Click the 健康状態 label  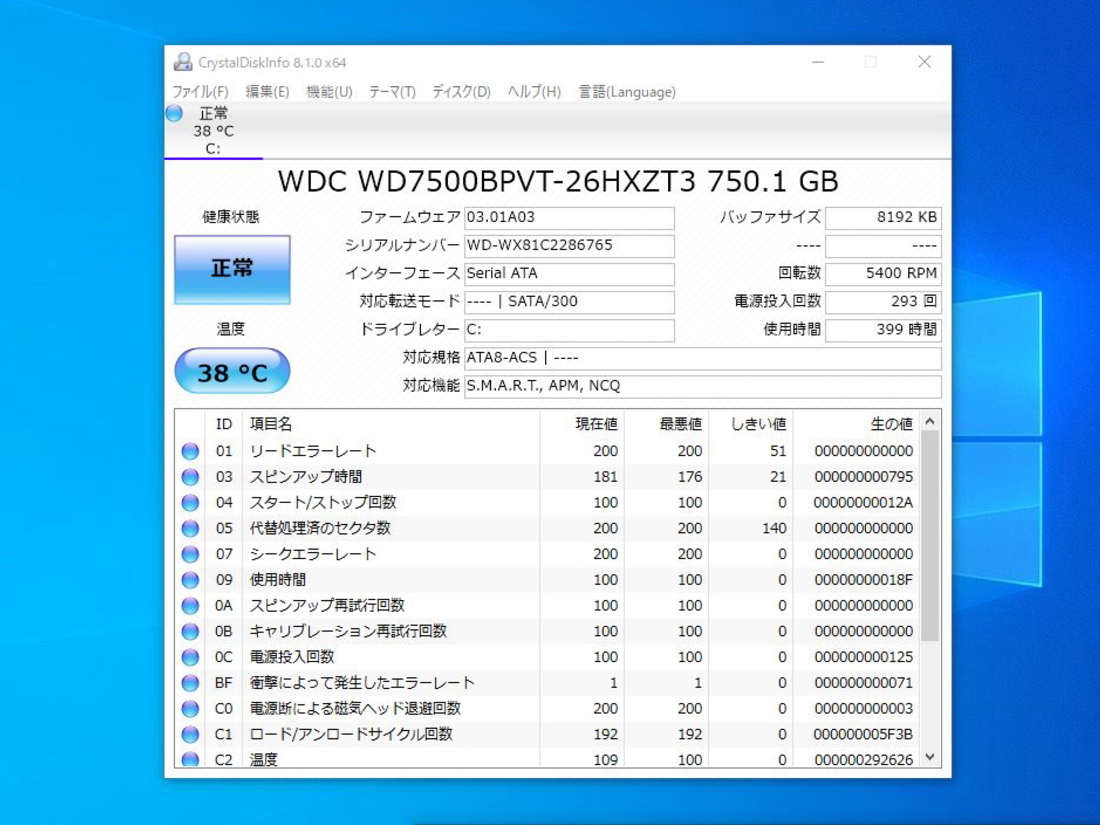231,217
